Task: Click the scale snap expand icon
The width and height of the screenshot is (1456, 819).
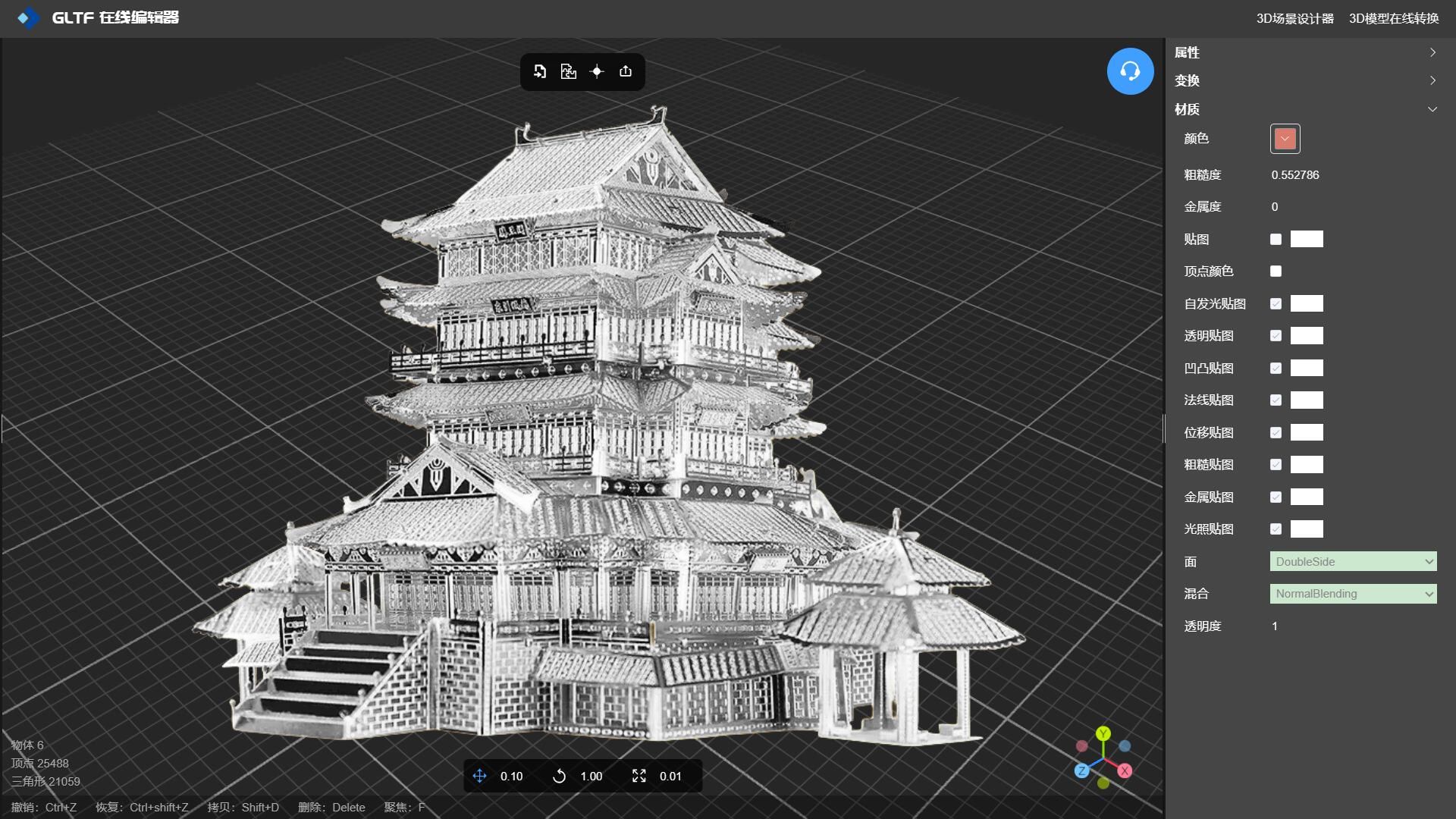Action: pyautogui.click(x=639, y=776)
